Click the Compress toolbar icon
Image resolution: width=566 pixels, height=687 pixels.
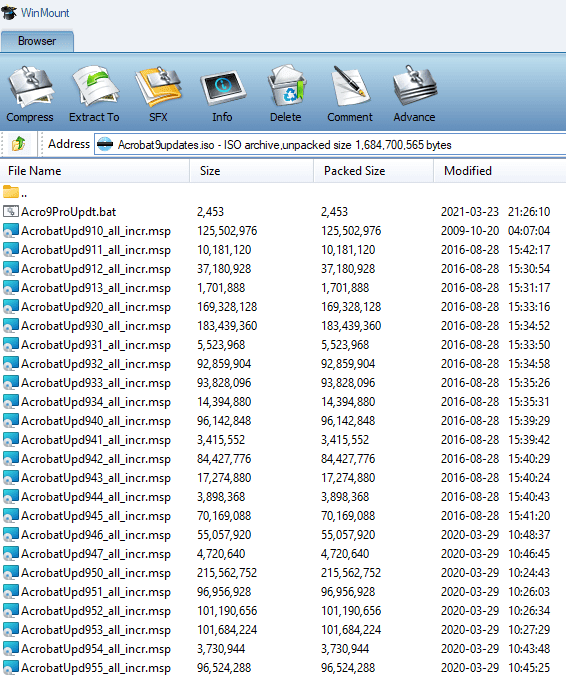pyautogui.click(x=31, y=87)
